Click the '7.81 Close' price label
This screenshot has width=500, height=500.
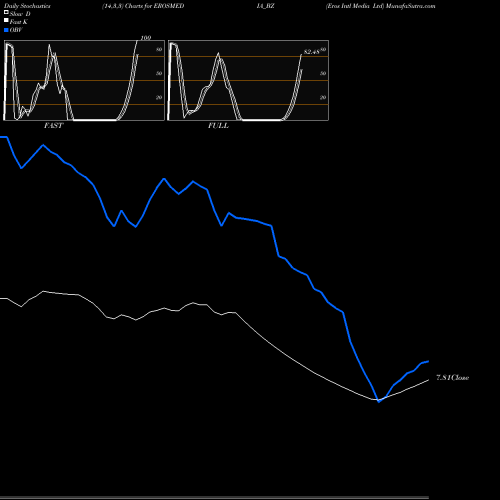[x=453, y=378]
